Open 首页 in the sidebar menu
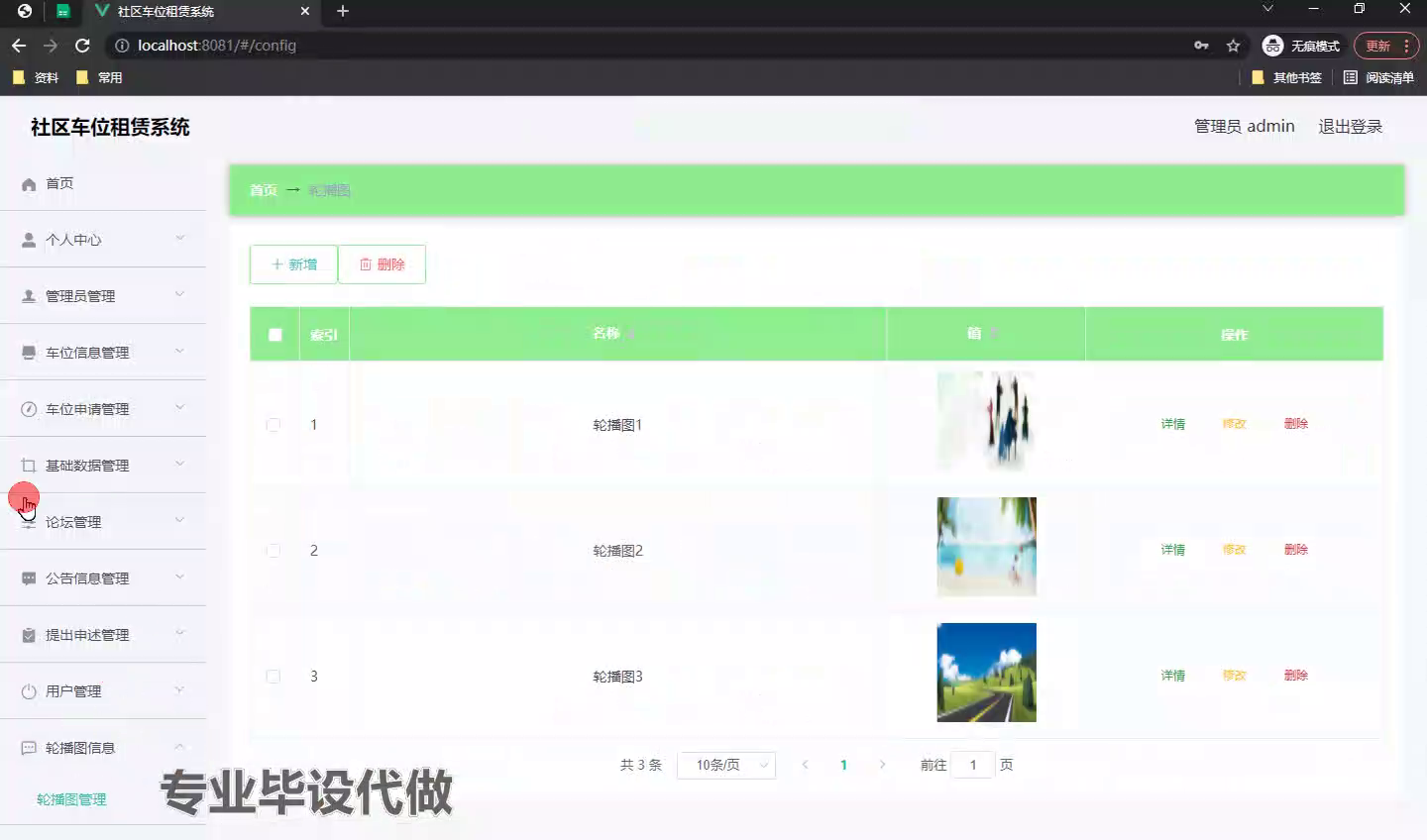Image resolution: width=1427 pixels, height=840 pixels. tap(103, 183)
